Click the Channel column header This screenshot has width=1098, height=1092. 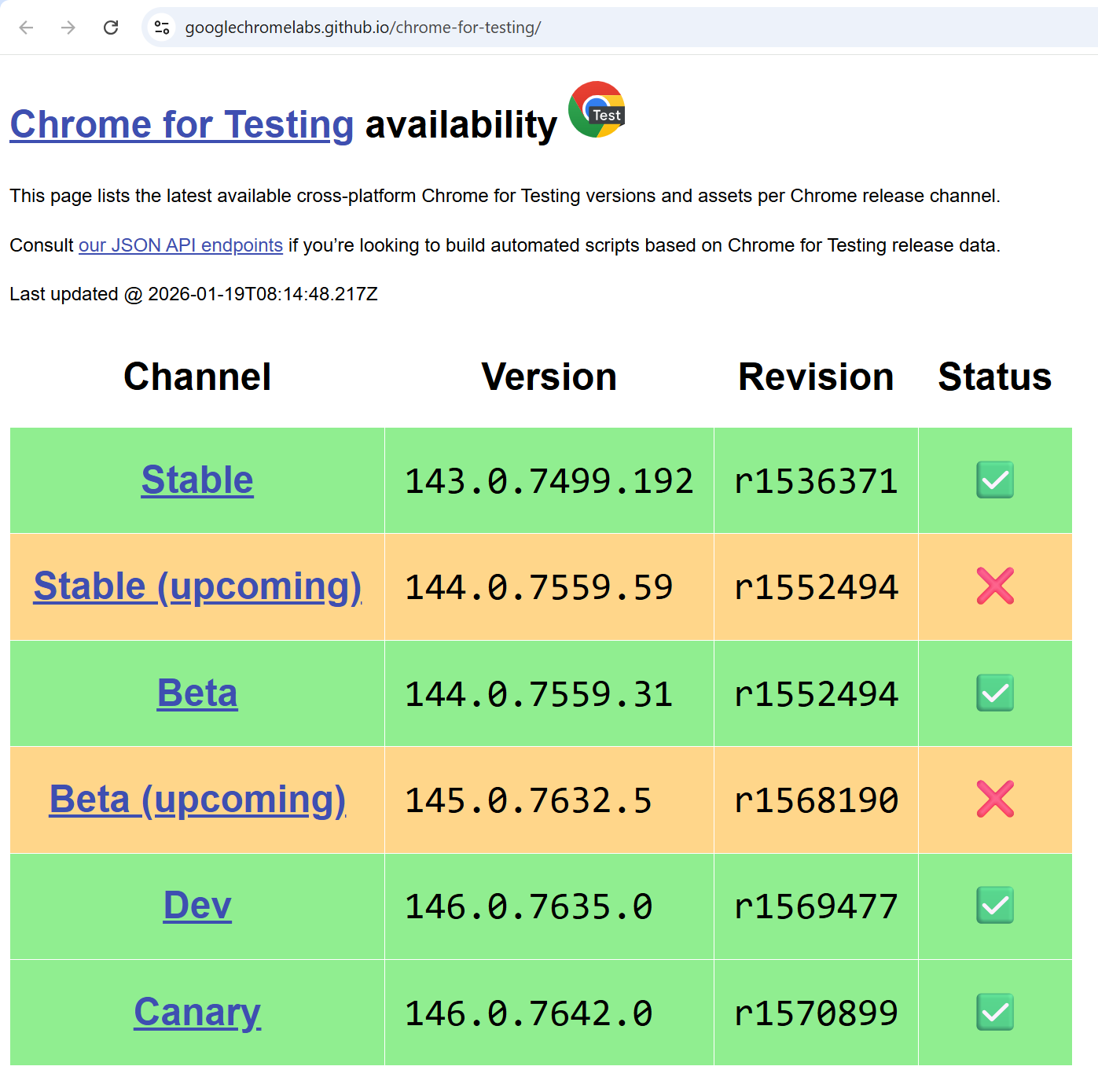pos(197,377)
